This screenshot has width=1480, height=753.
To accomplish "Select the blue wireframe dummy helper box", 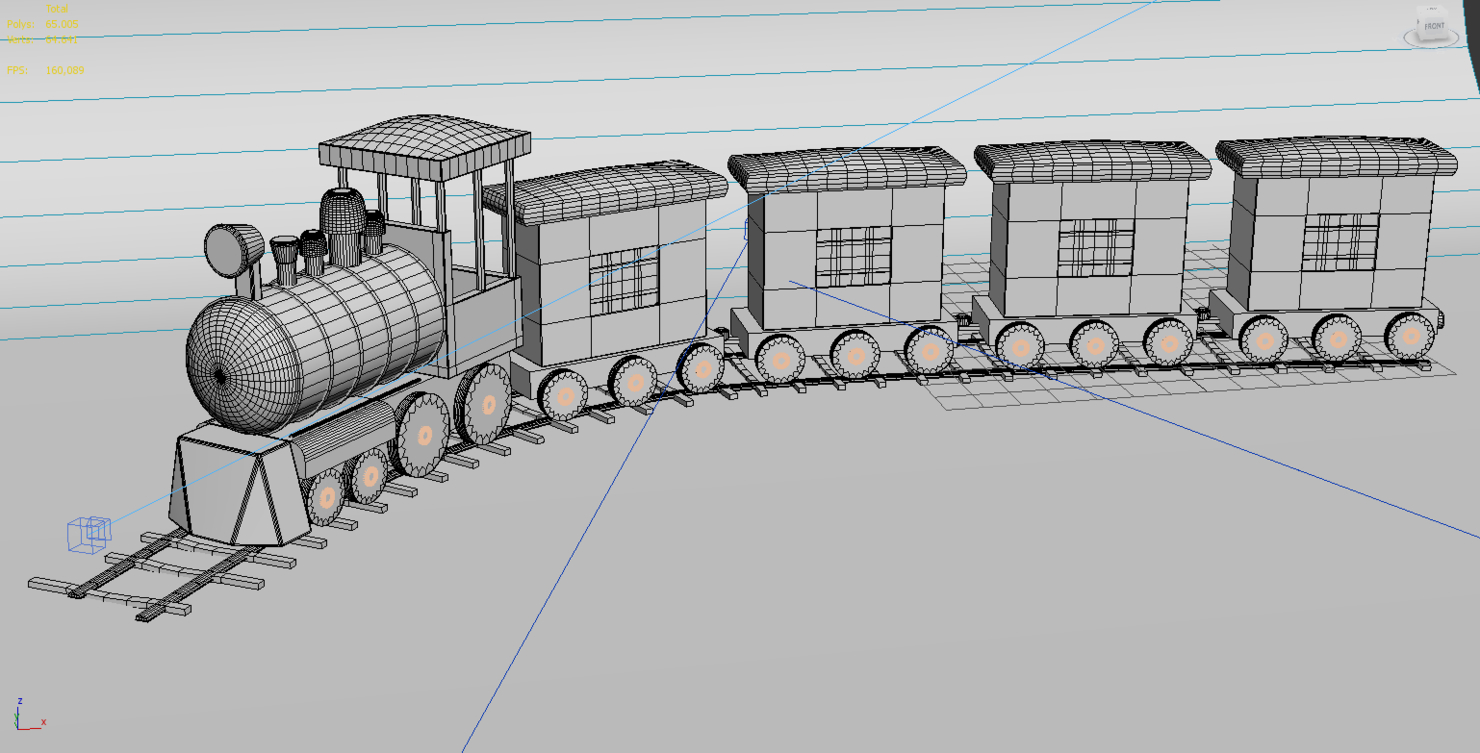I will [x=88, y=535].
